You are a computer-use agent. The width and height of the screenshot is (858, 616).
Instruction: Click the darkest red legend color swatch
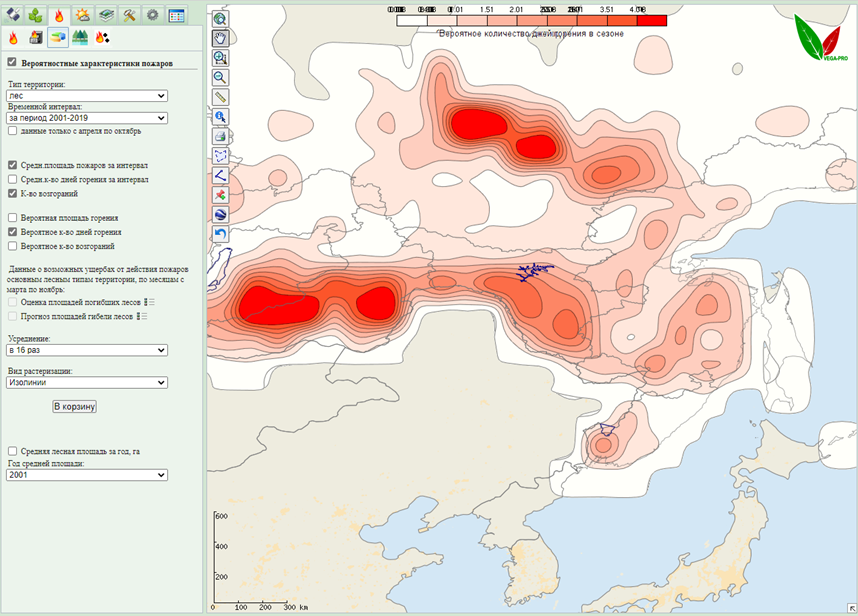[651, 20]
